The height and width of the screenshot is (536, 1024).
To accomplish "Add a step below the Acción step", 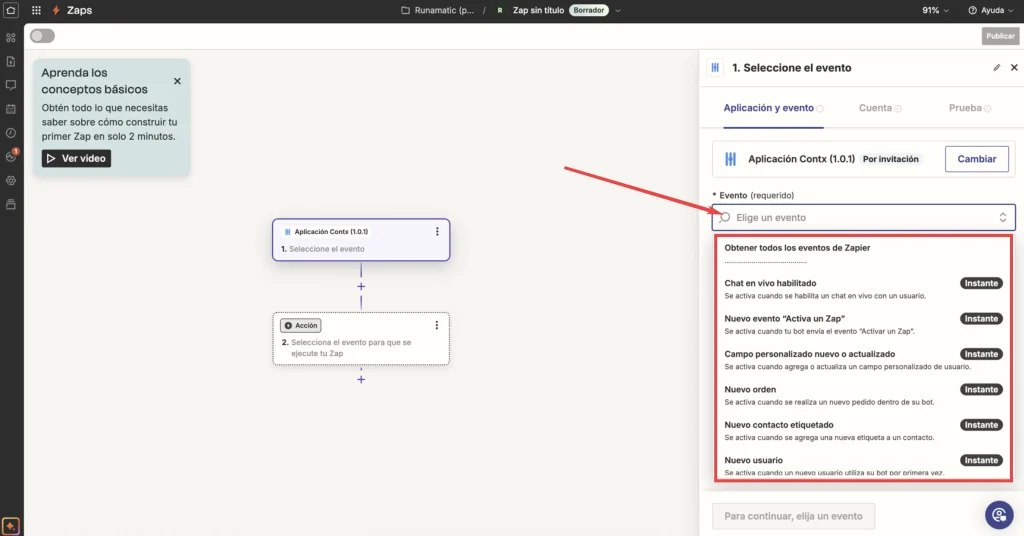I will [361, 379].
